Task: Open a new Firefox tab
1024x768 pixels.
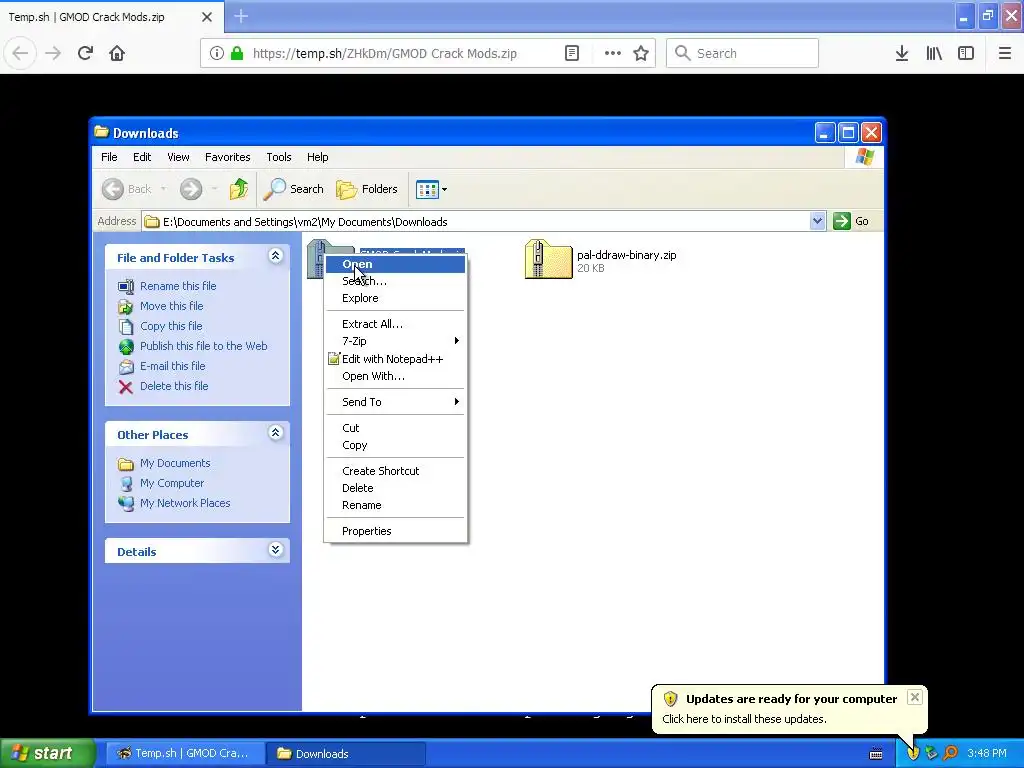Action: 241,16
